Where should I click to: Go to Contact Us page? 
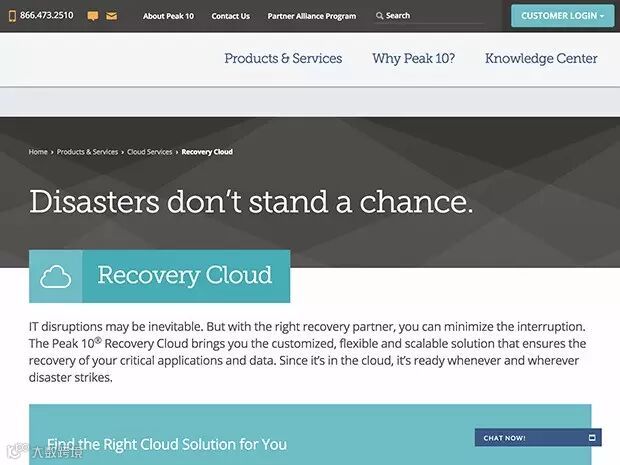(231, 16)
